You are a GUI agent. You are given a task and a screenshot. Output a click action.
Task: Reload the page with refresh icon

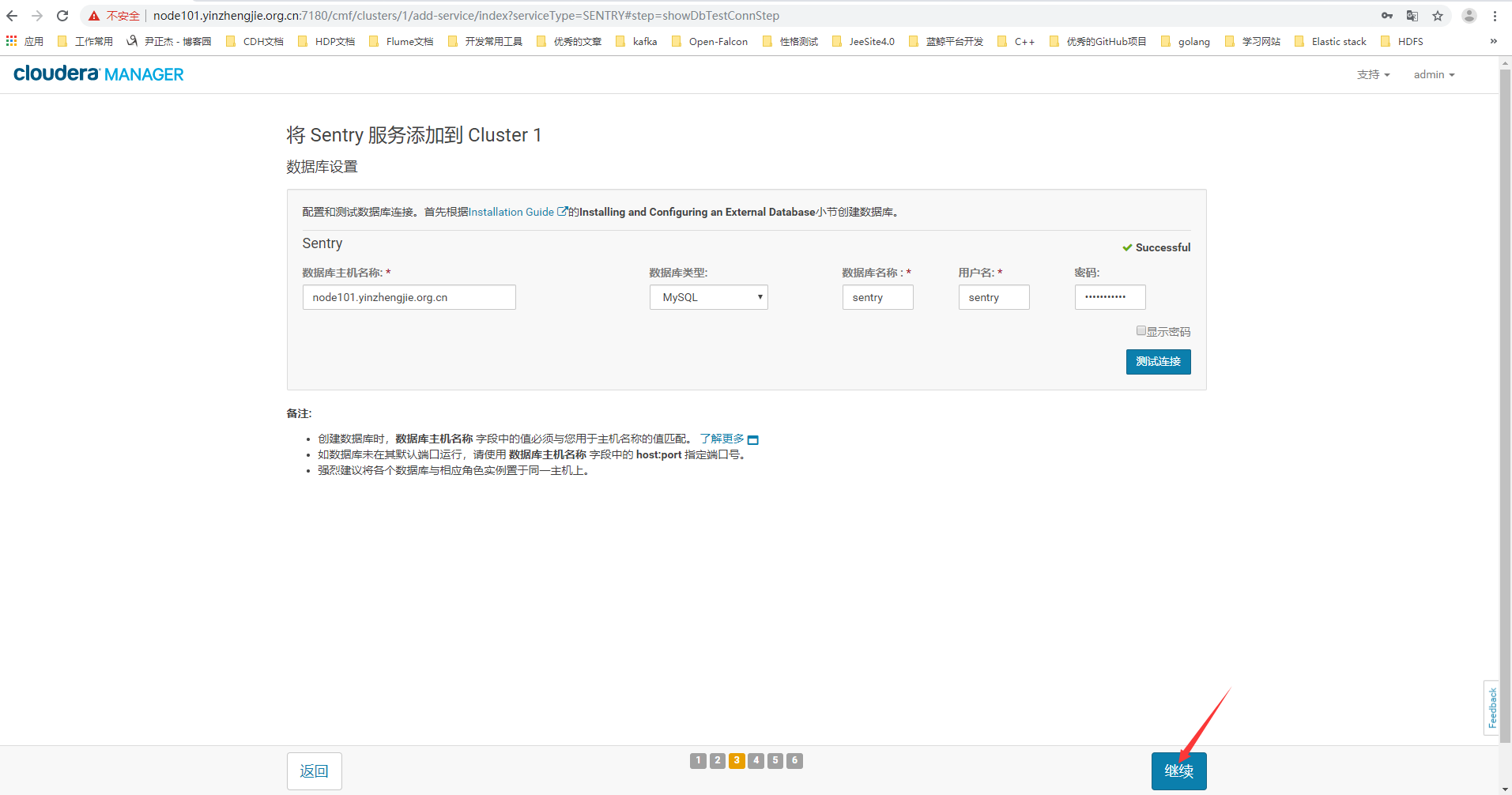pos(62,16)
